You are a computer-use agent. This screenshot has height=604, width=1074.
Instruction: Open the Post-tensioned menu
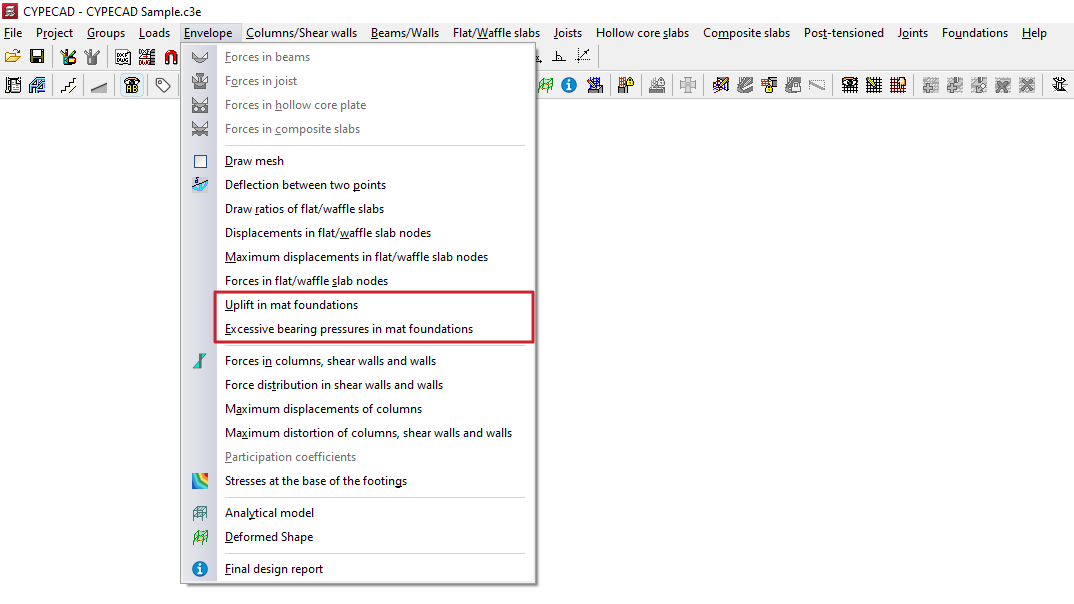(843, 33)
